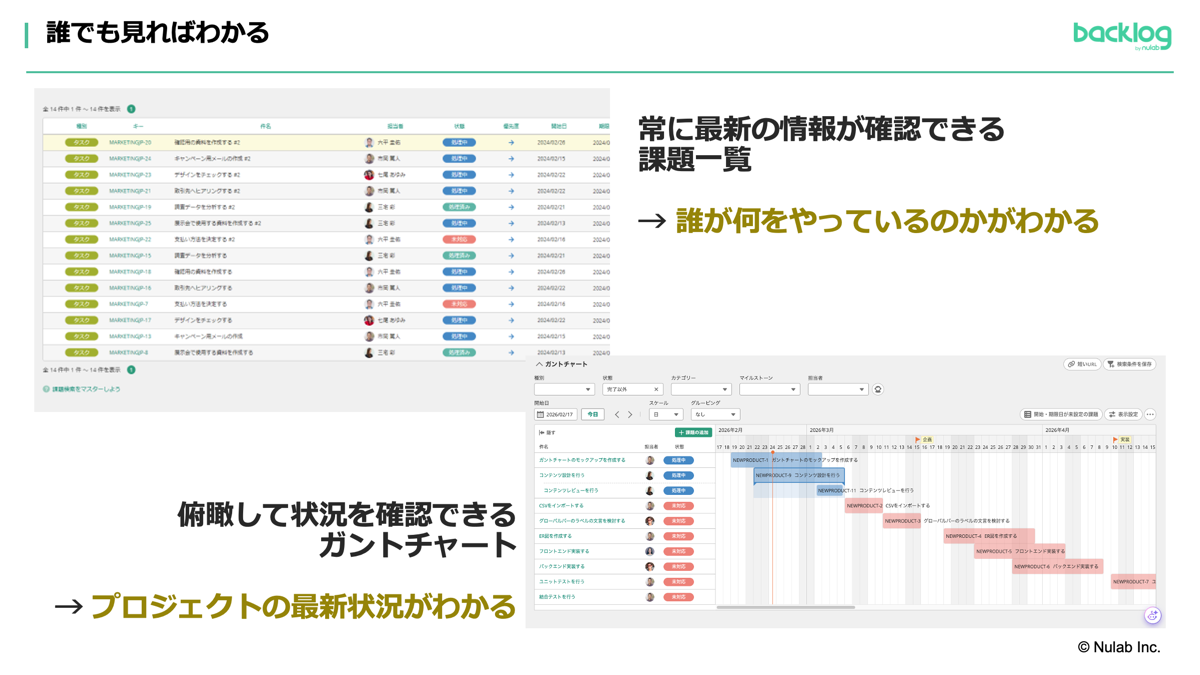
Task: Open the 状態 filter dropdown
Action: pyautogui.click(x=632, y=389)
